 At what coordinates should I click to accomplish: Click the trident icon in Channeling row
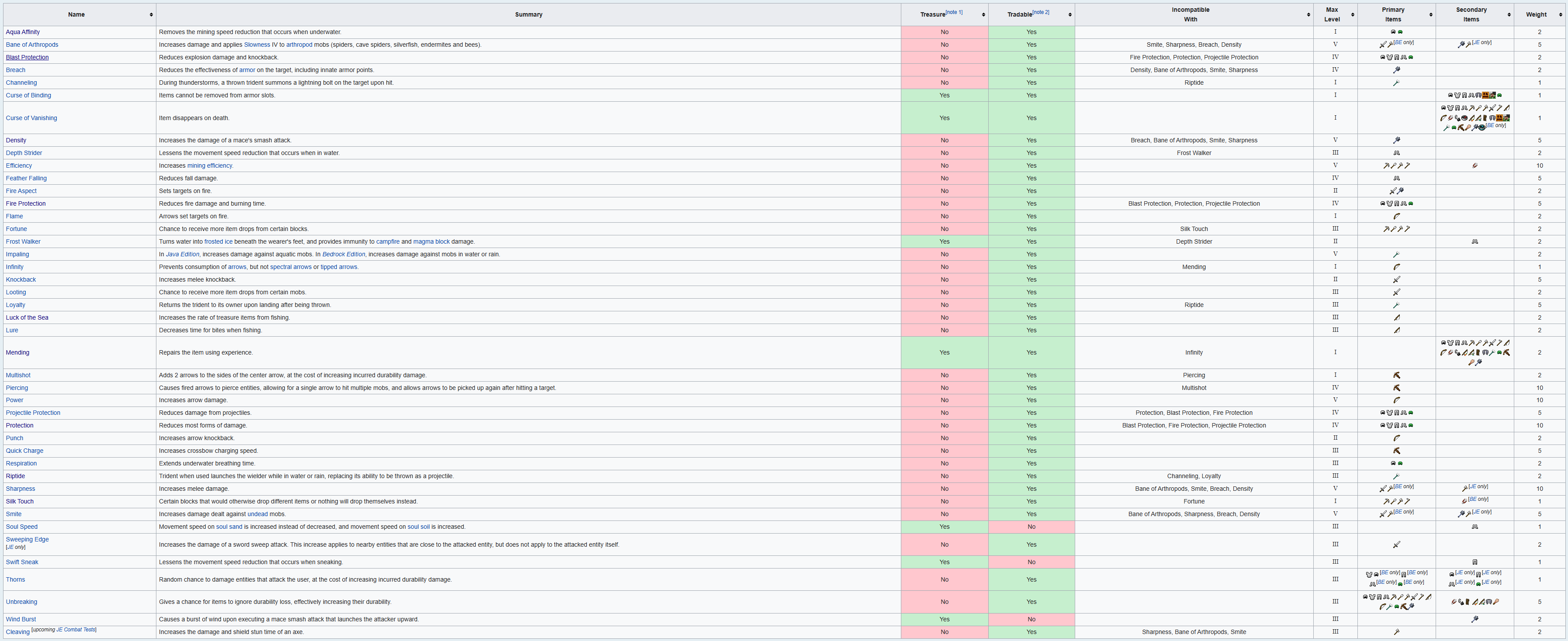[x=1396, y=83]
